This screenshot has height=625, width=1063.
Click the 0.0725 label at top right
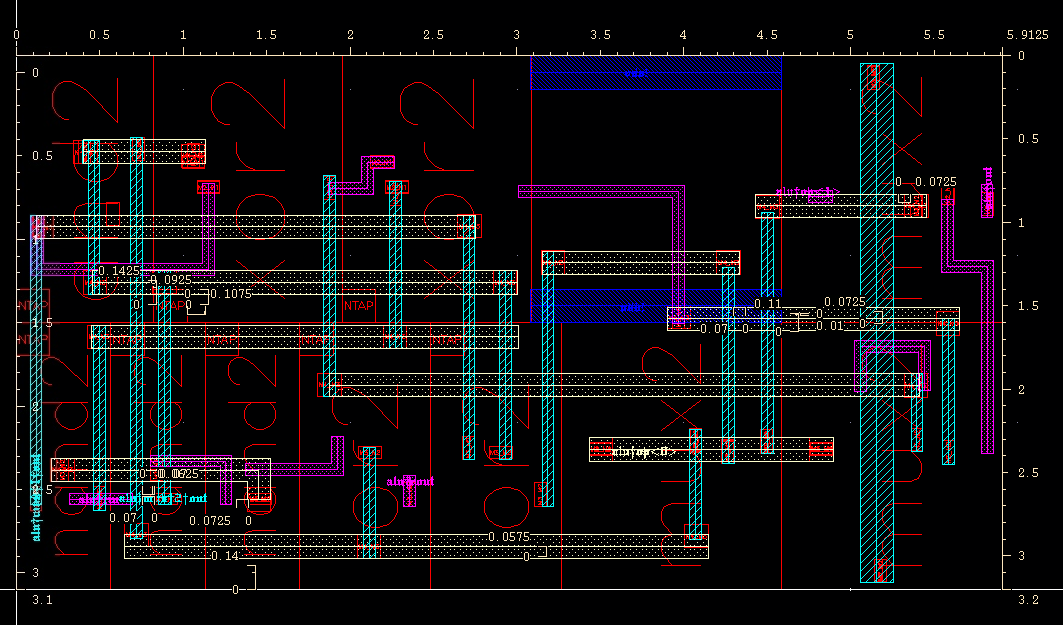tap(936, 182)
